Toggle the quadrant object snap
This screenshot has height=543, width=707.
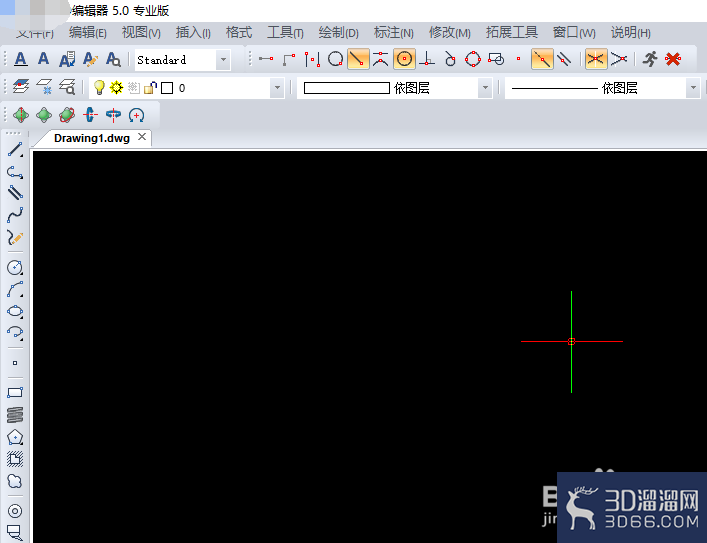click(x=473, y=59)
